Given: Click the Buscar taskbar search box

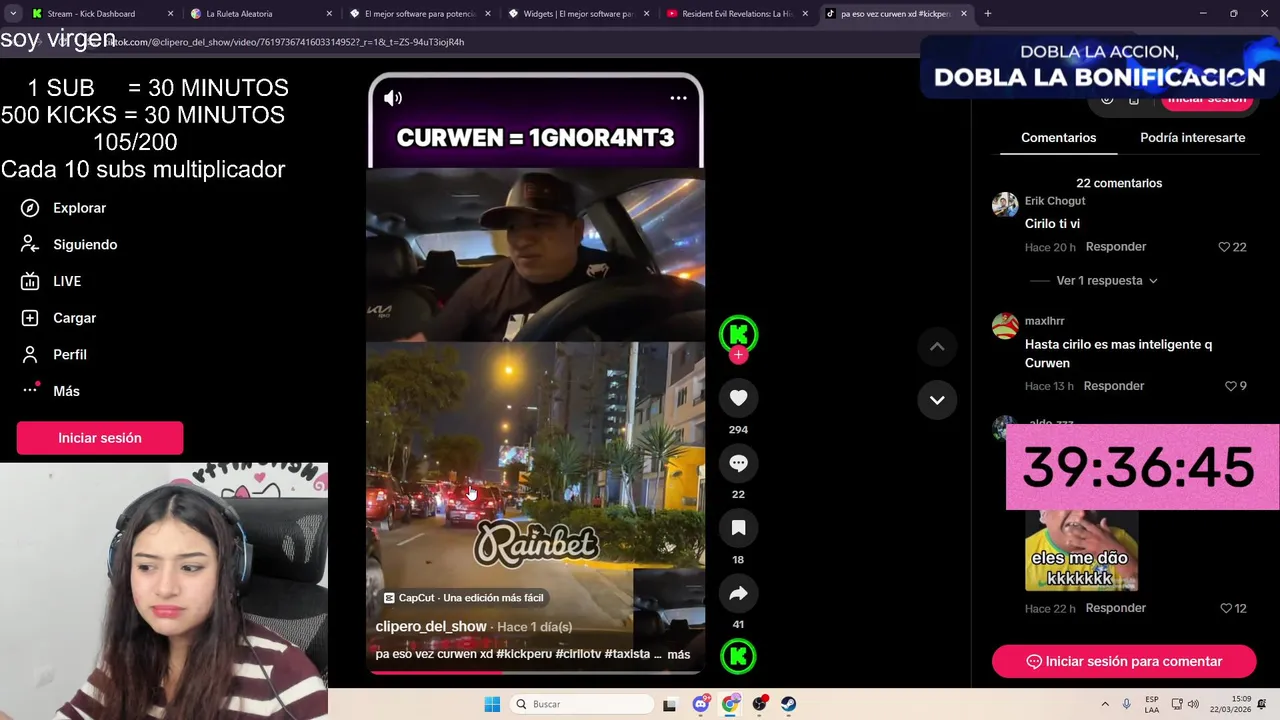Looking at the screenshot, I should pos(583,704).
